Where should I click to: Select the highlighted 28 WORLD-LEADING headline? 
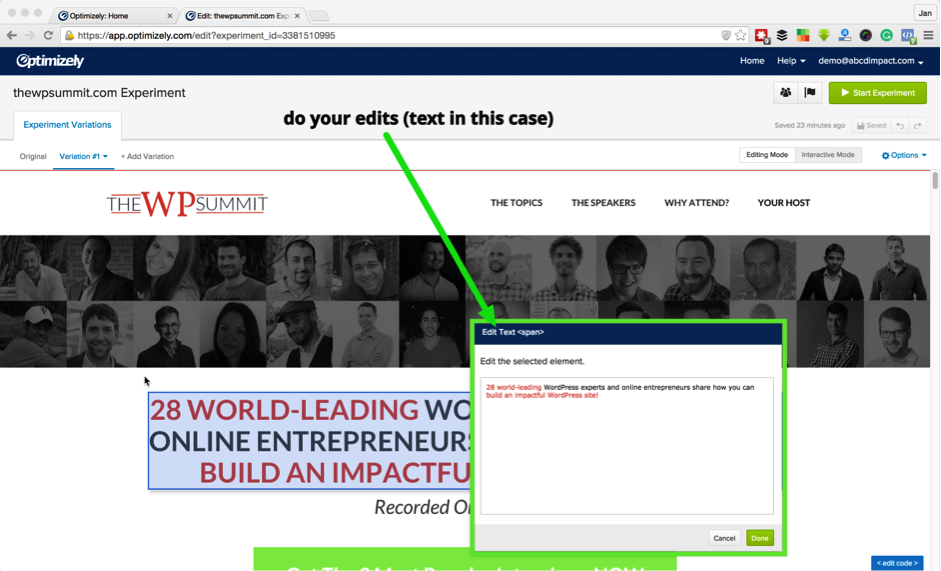[310, 441]
